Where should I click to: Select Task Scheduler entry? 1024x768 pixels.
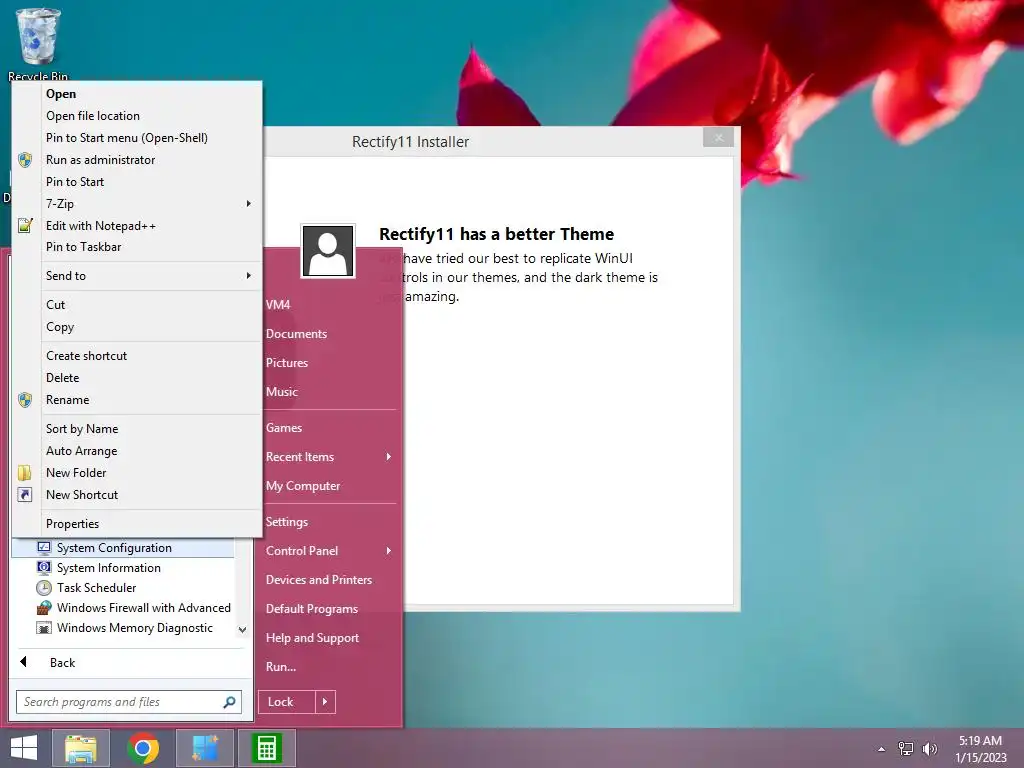point(123,588)
